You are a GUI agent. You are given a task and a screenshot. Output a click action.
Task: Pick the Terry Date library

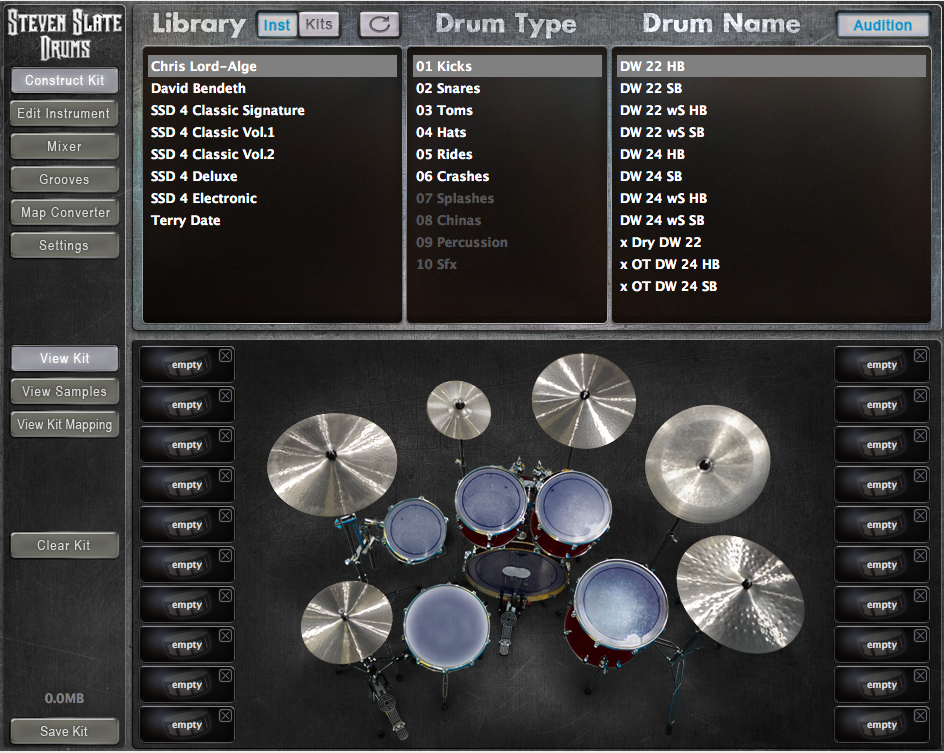coord(272,220)
